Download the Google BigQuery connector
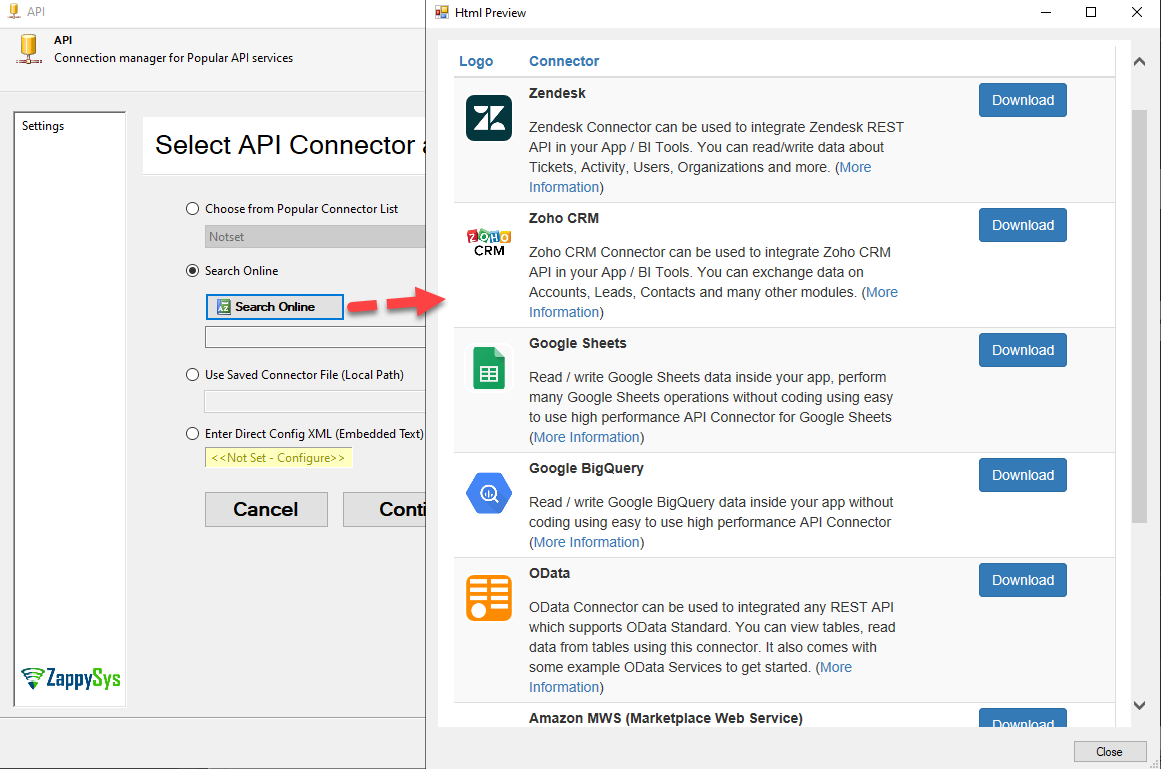The height and width of the screenshot is (769, 1161). pos(1023,475)
